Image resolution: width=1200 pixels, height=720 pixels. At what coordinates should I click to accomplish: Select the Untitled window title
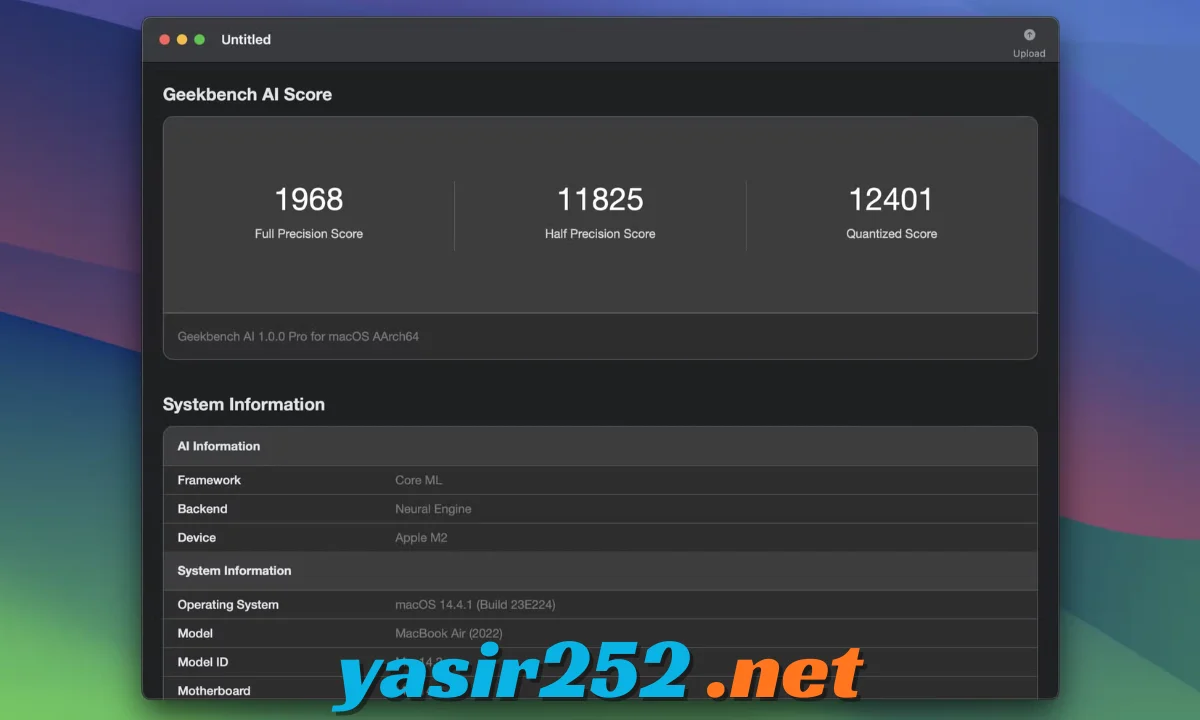click(246, 40)
